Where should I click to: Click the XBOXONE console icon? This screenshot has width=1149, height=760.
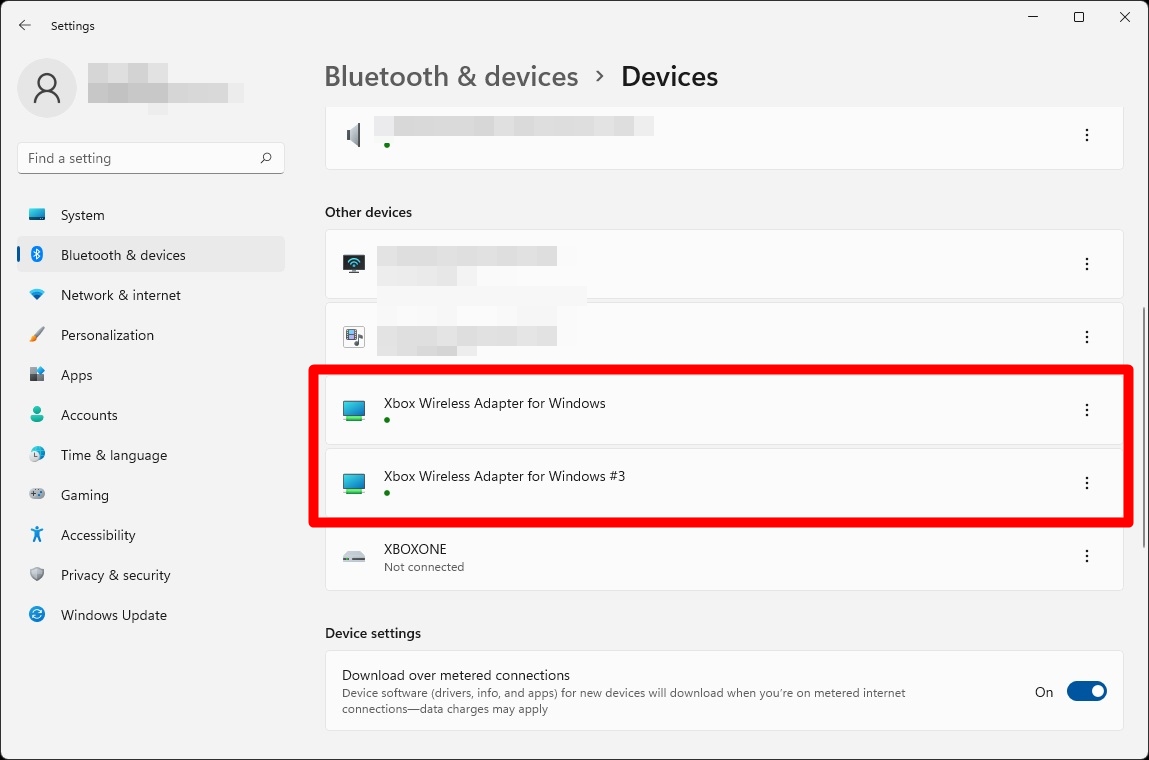[354, 557]
